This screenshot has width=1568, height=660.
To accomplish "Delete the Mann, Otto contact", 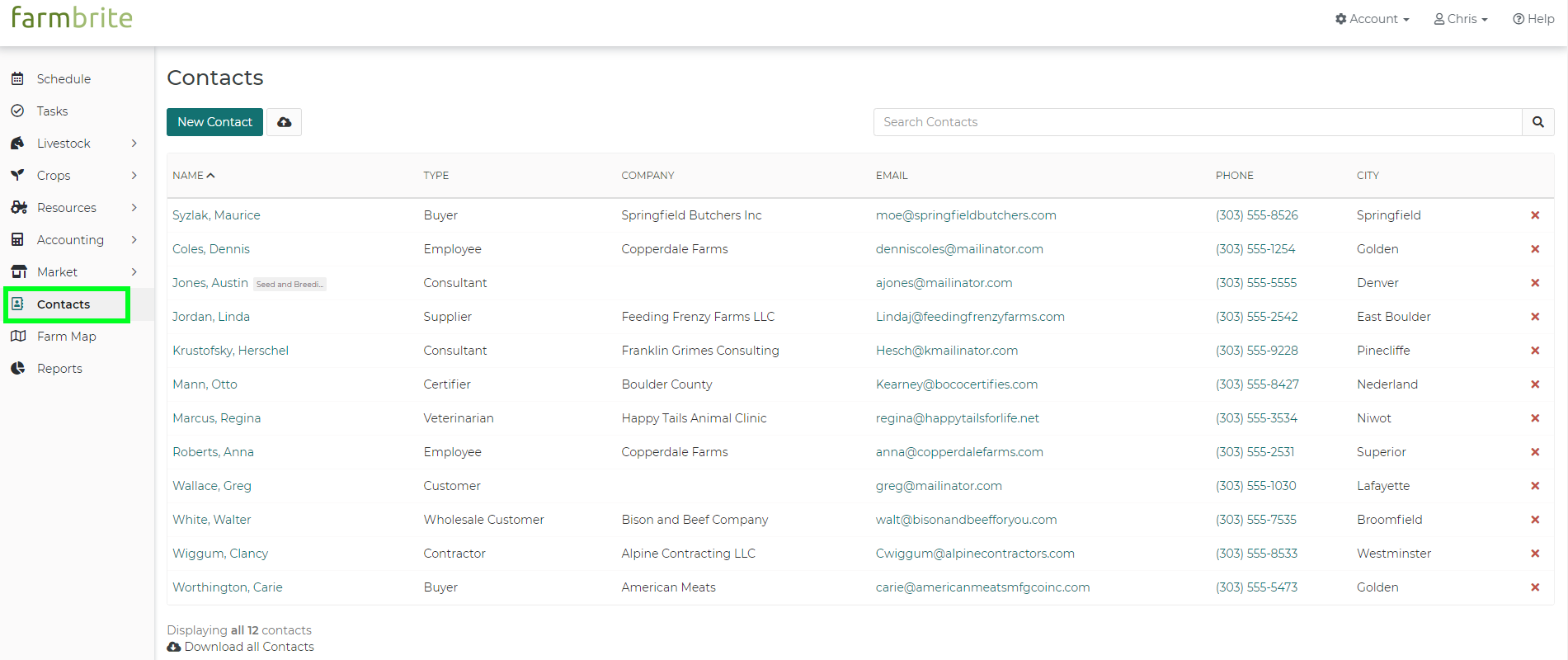I will coord(1535,384).
